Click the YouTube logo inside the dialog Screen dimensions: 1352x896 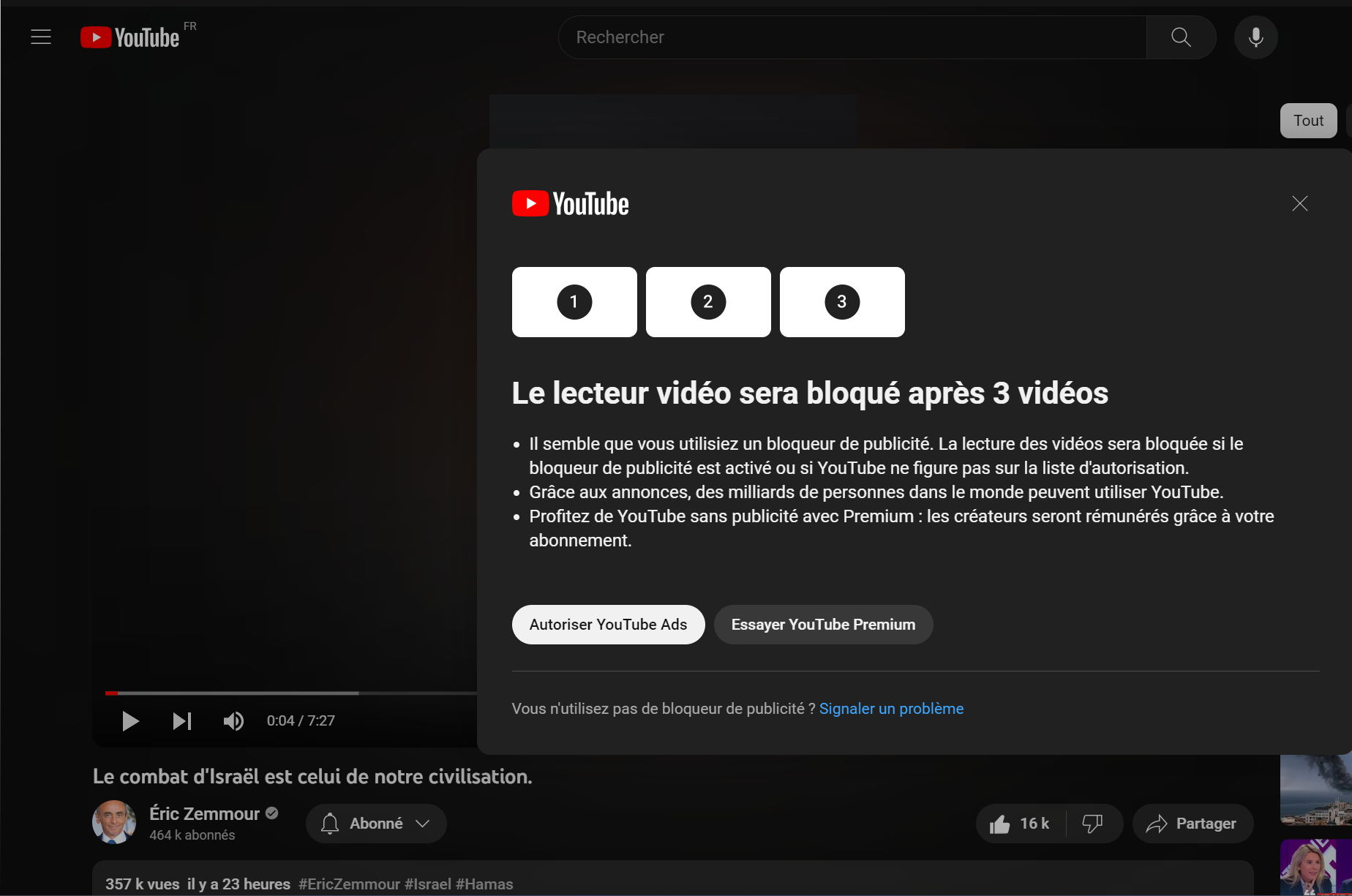coord(571,203)
